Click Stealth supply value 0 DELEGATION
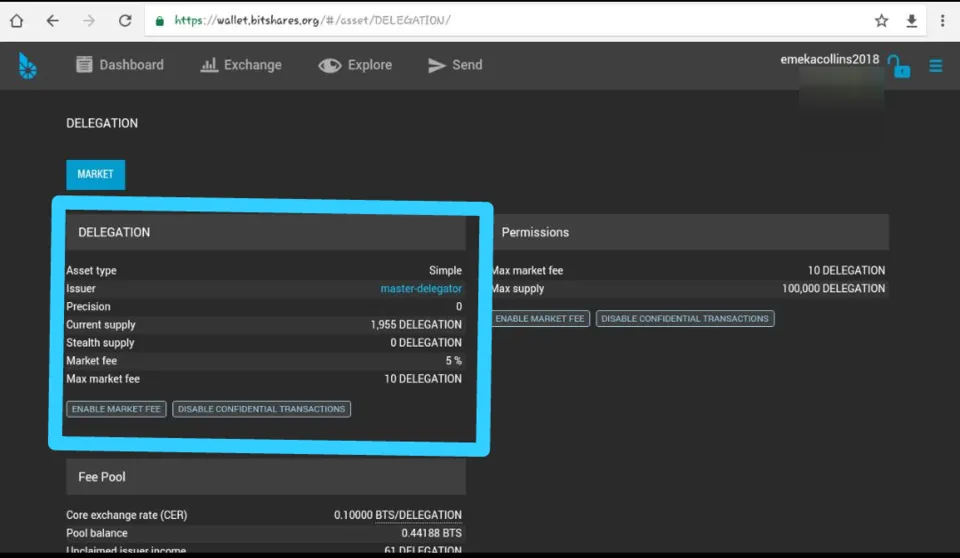The height and width of the screenshot is (558, 960). point(426,342)
